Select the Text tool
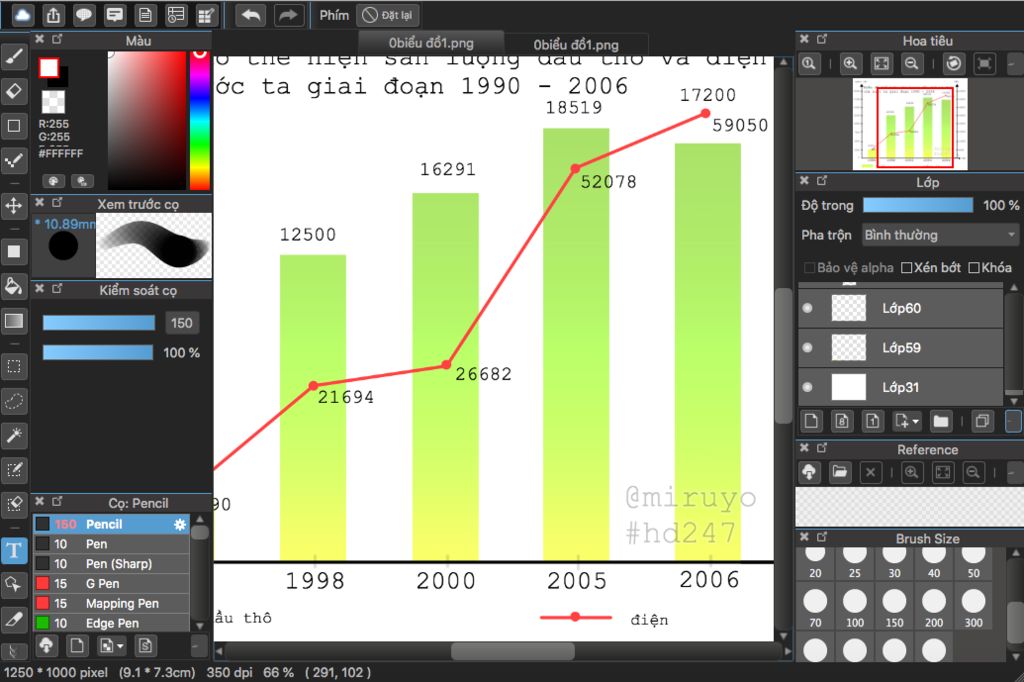 click(x=14, y=550)
